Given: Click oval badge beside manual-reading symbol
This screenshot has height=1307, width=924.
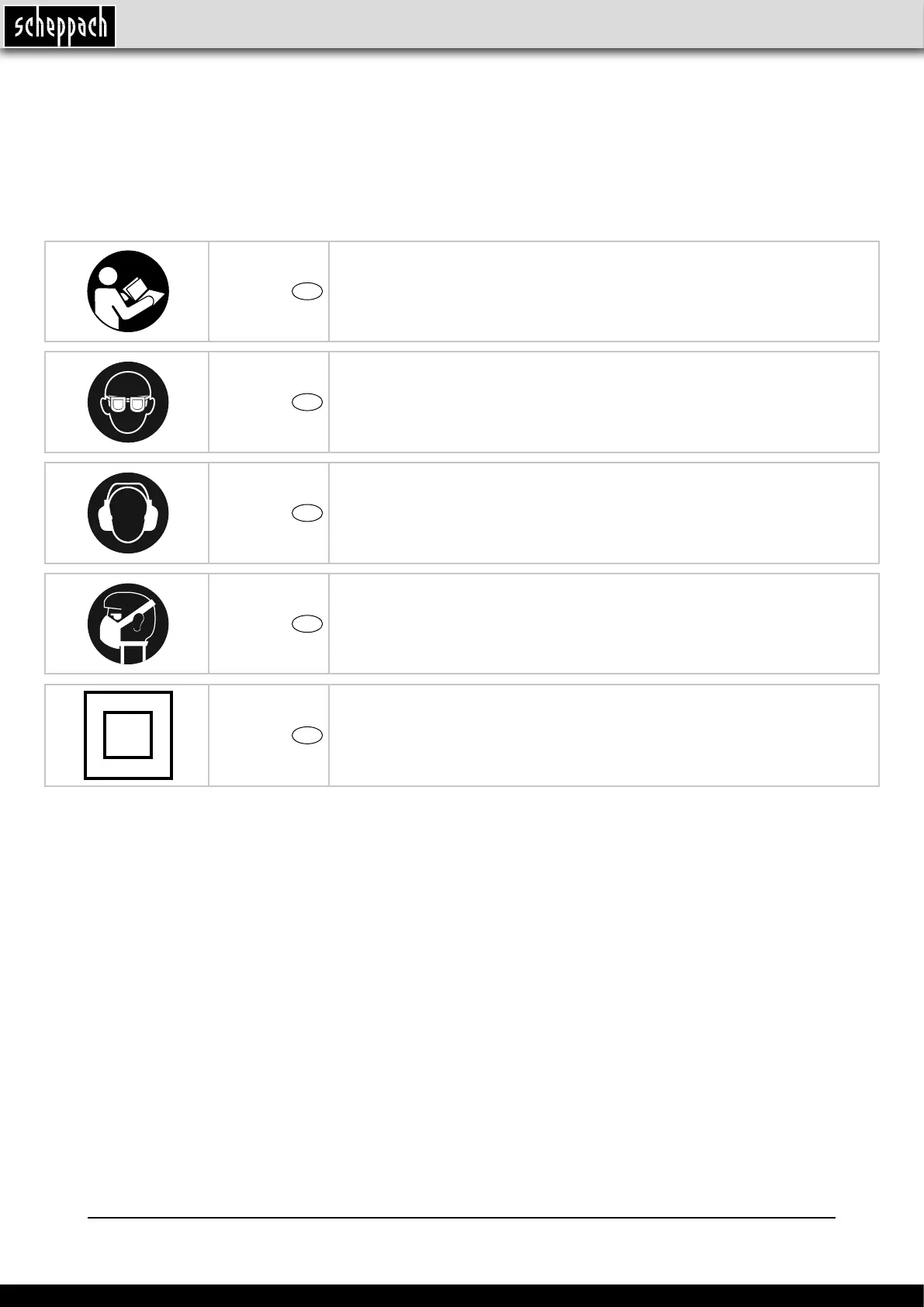Looking at the screenshot, I should pos(307,292).
